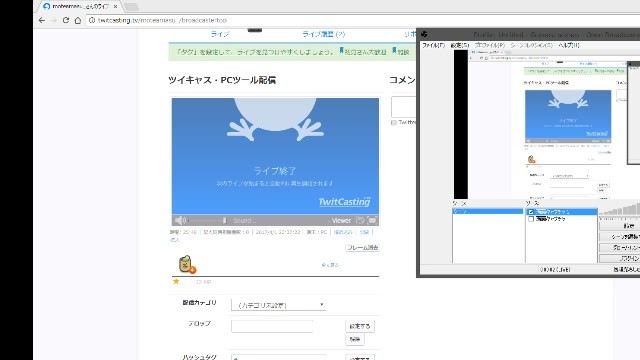Go to the browser home icon

point(78,20)
